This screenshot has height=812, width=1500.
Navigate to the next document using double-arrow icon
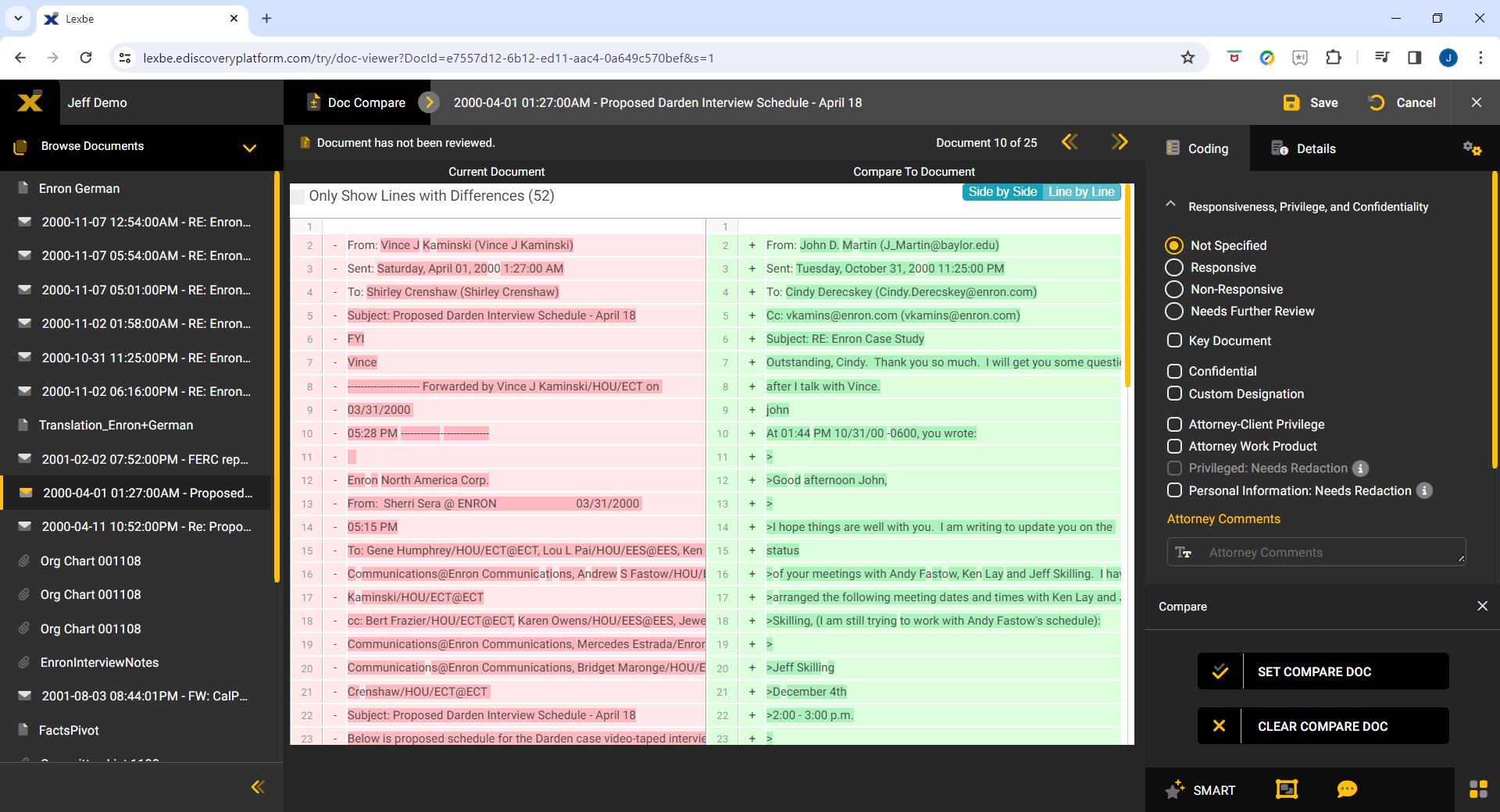point(1120,142)
